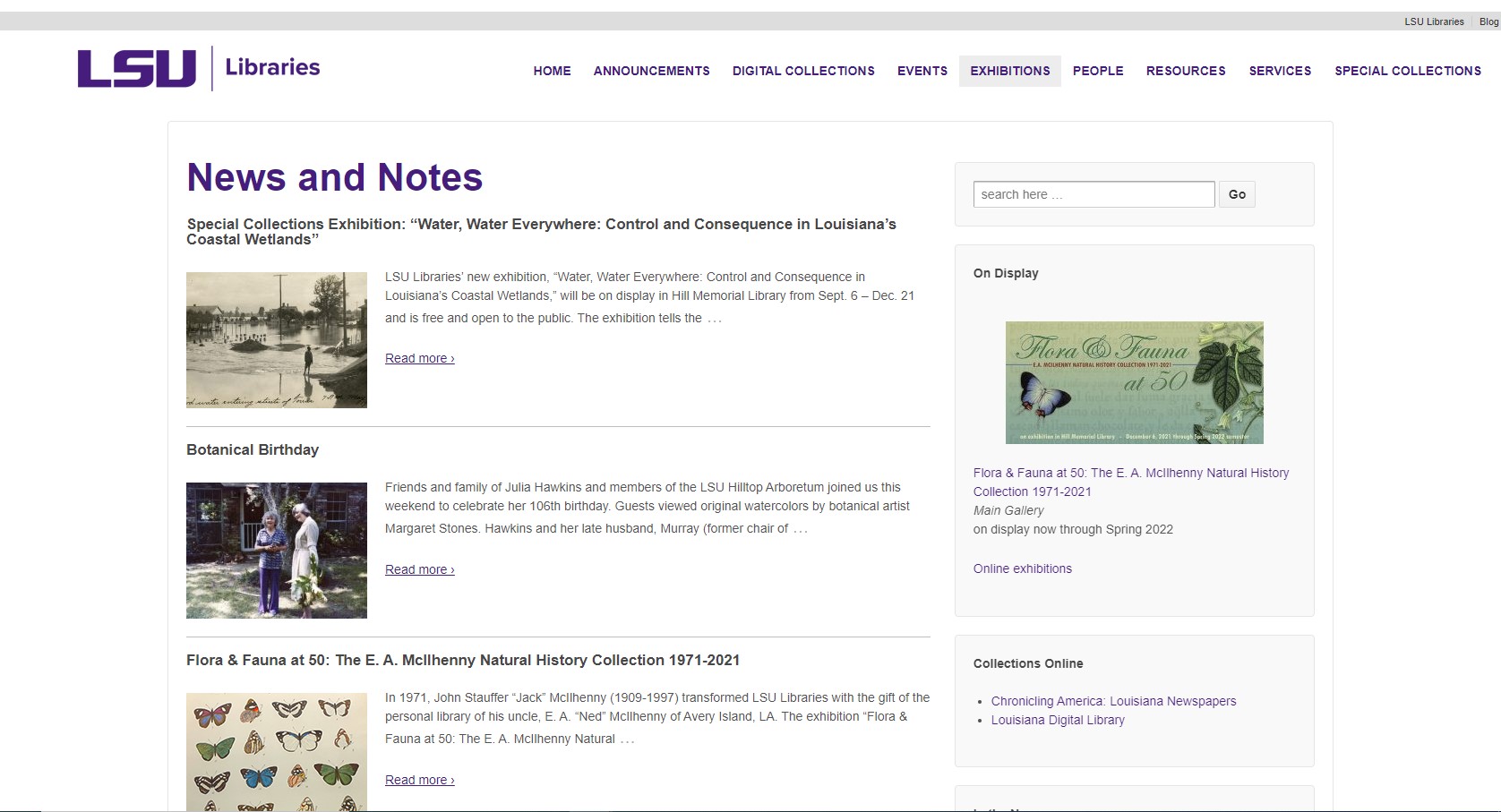The height and width of the screenshot is (812, 1501).
Task: Open the sidebar Flora & Fauna at 50 exhibition link
Action: coord(1131,482)
